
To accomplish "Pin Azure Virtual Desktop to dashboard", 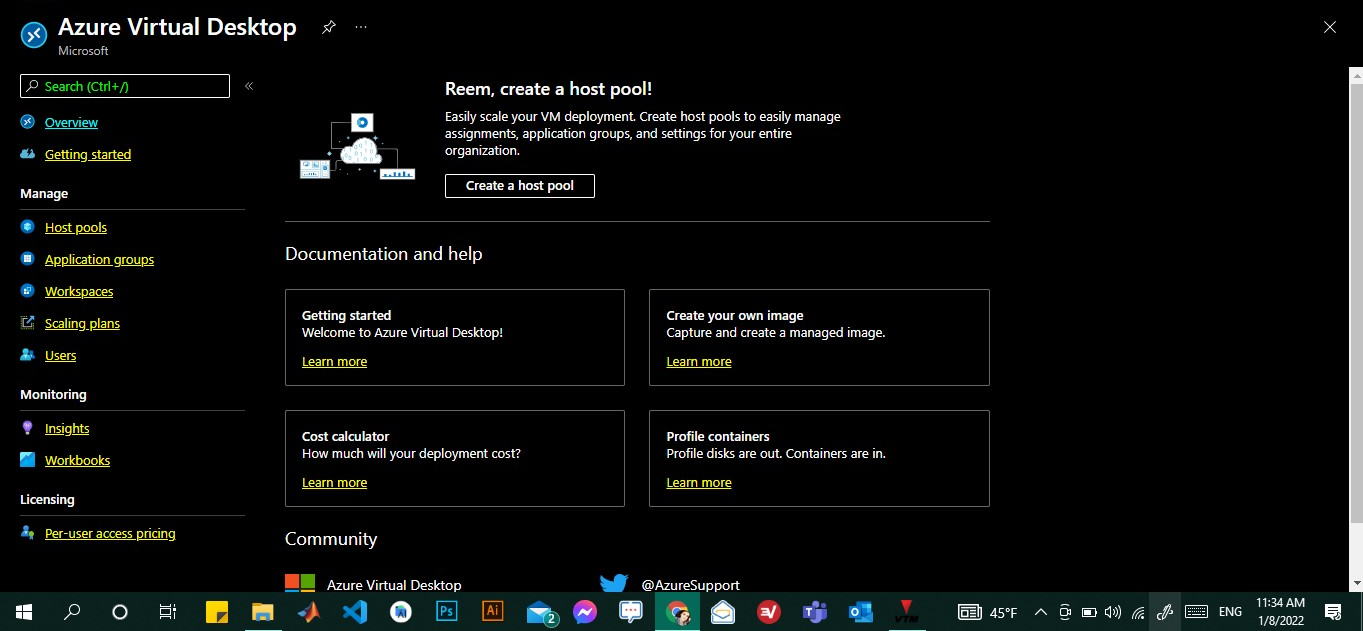I will 328,27.
